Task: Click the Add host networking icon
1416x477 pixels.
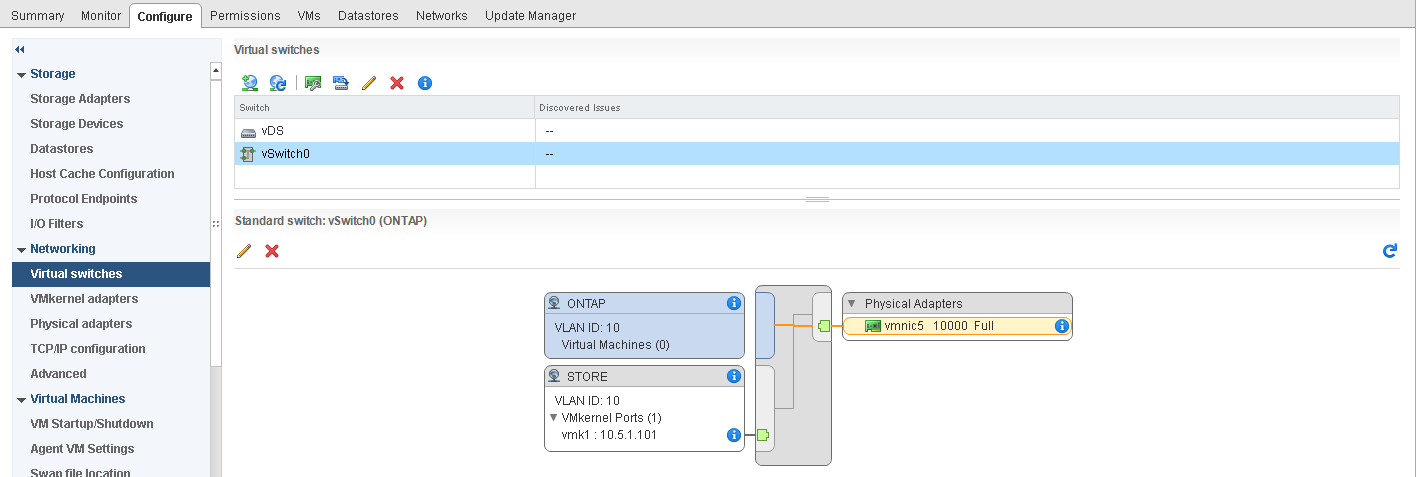Action: [250, 83]
